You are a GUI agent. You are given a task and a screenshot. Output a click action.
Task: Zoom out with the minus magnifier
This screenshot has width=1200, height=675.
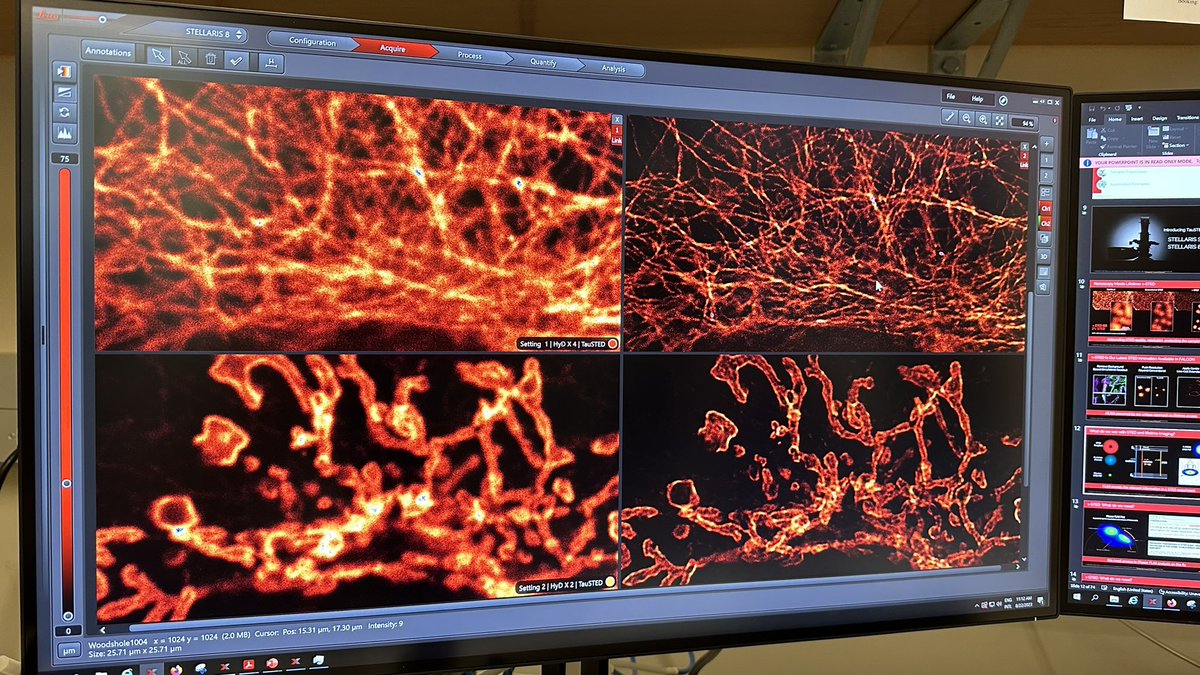(x=968, y=119)
